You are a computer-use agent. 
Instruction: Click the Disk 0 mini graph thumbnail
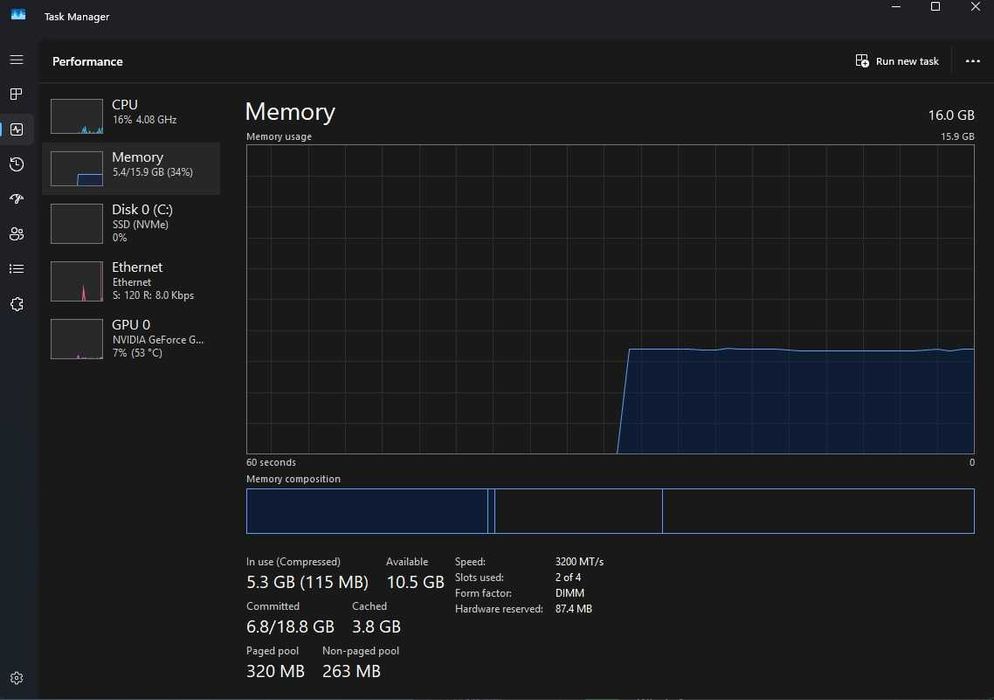click(77, 223)
